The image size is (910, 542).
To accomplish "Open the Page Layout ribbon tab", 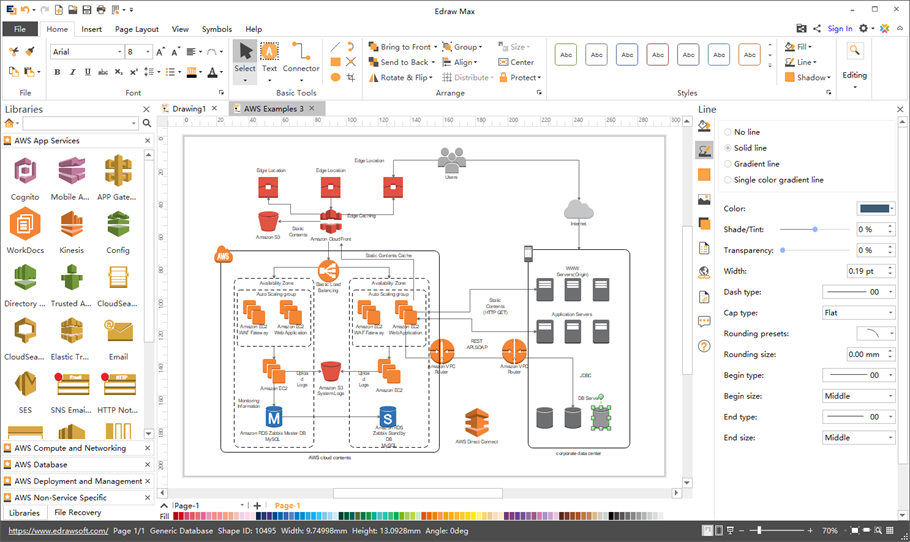I will (x=136, y=30).
